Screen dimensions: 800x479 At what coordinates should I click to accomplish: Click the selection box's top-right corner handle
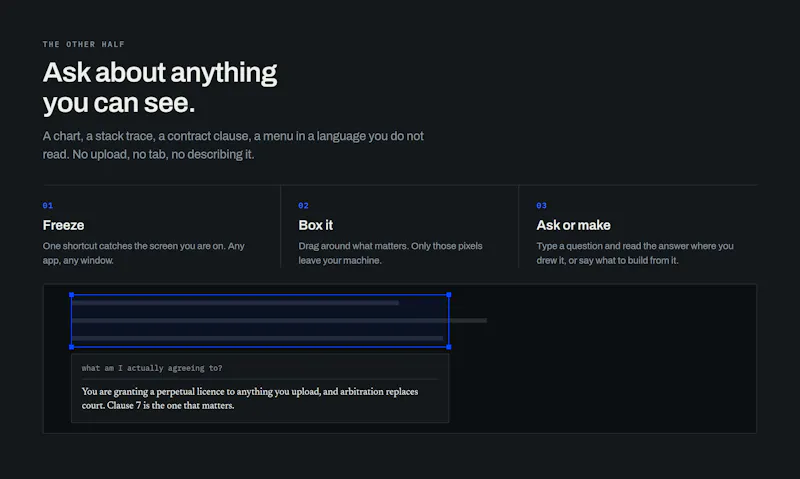(449, 295)
